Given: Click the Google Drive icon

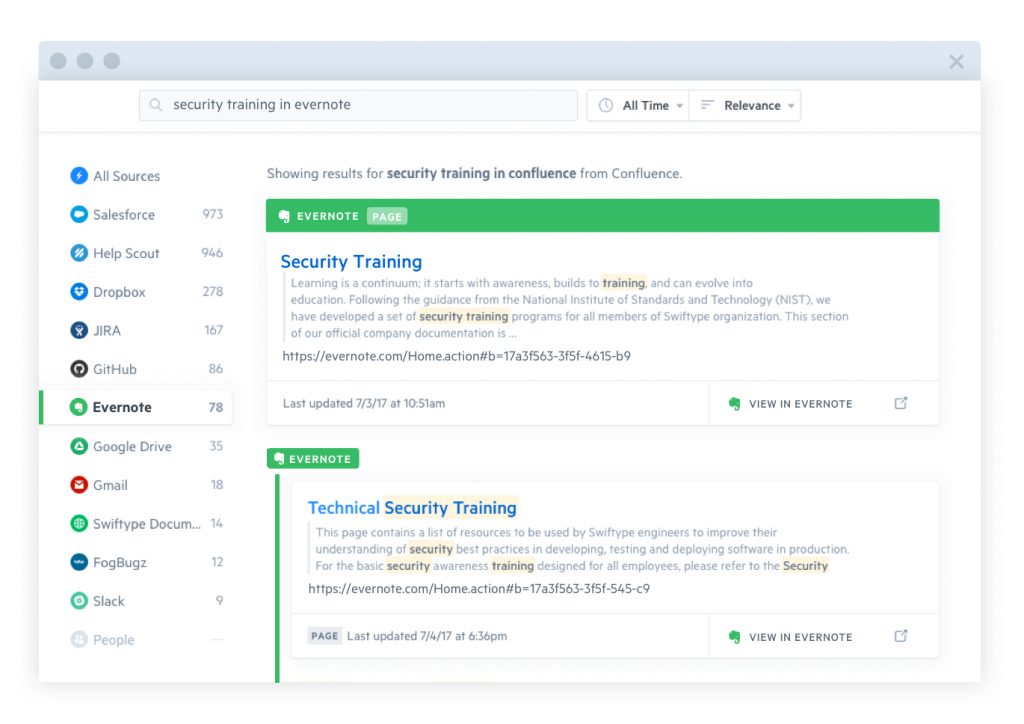Looking at the screenshot, I should point(79,447).
